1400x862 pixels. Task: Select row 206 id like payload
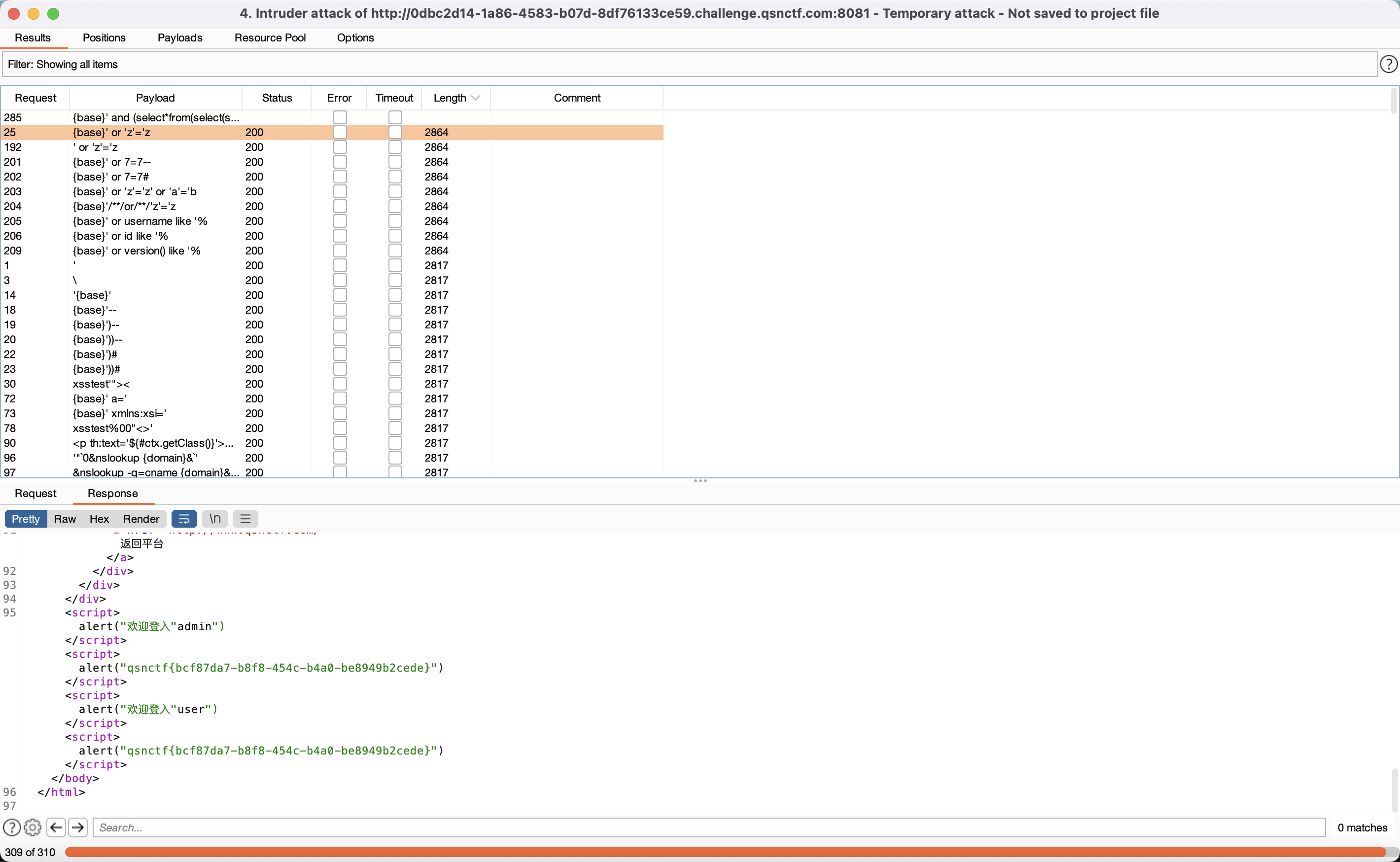coord(332,236)
